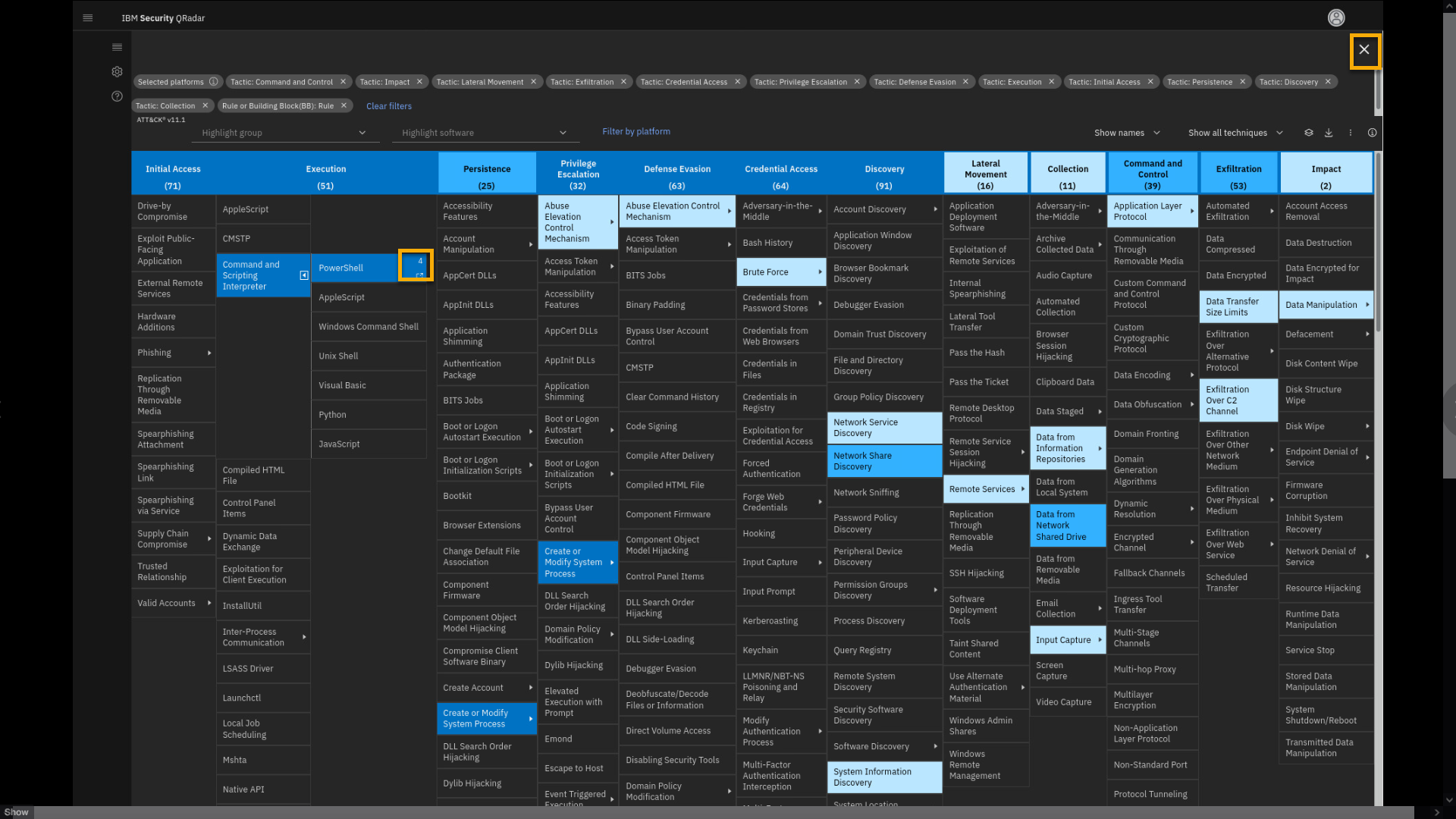The image size is (1456, 819).
Task: Remove the Tactic: Impact filter chip
Action: [419, 82]
